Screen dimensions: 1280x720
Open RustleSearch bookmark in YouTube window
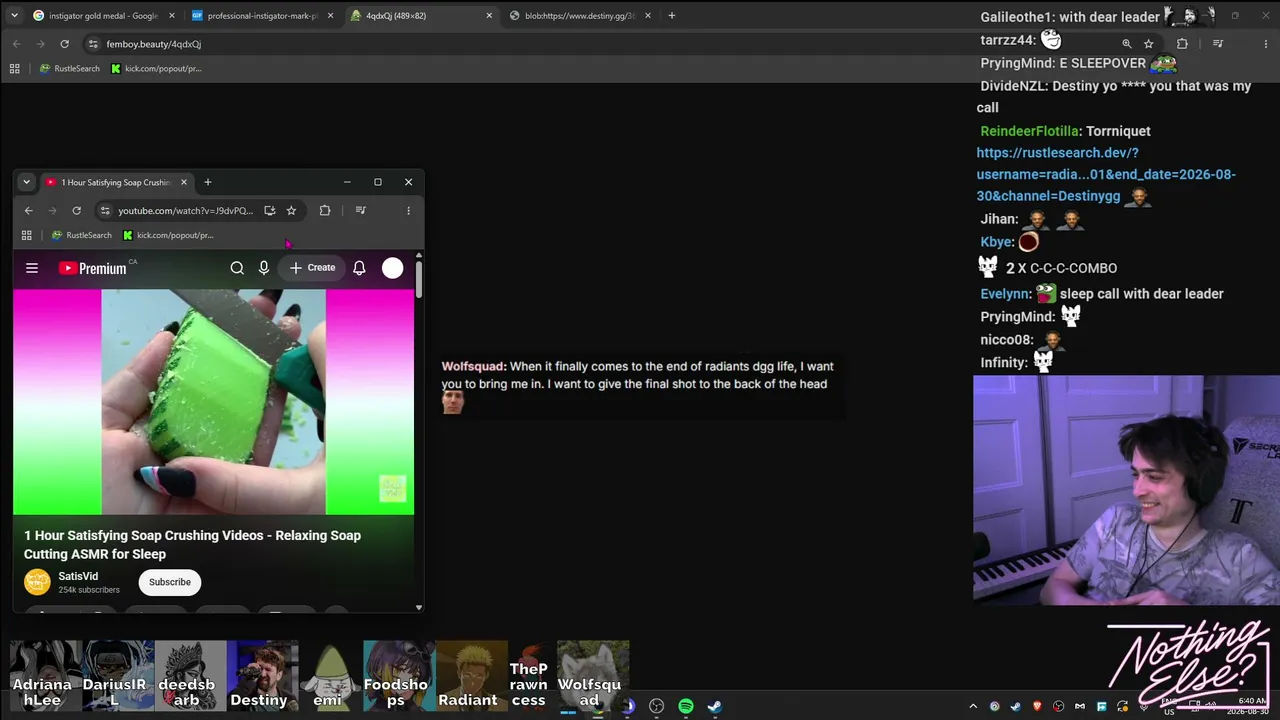[x=82, y=235]
